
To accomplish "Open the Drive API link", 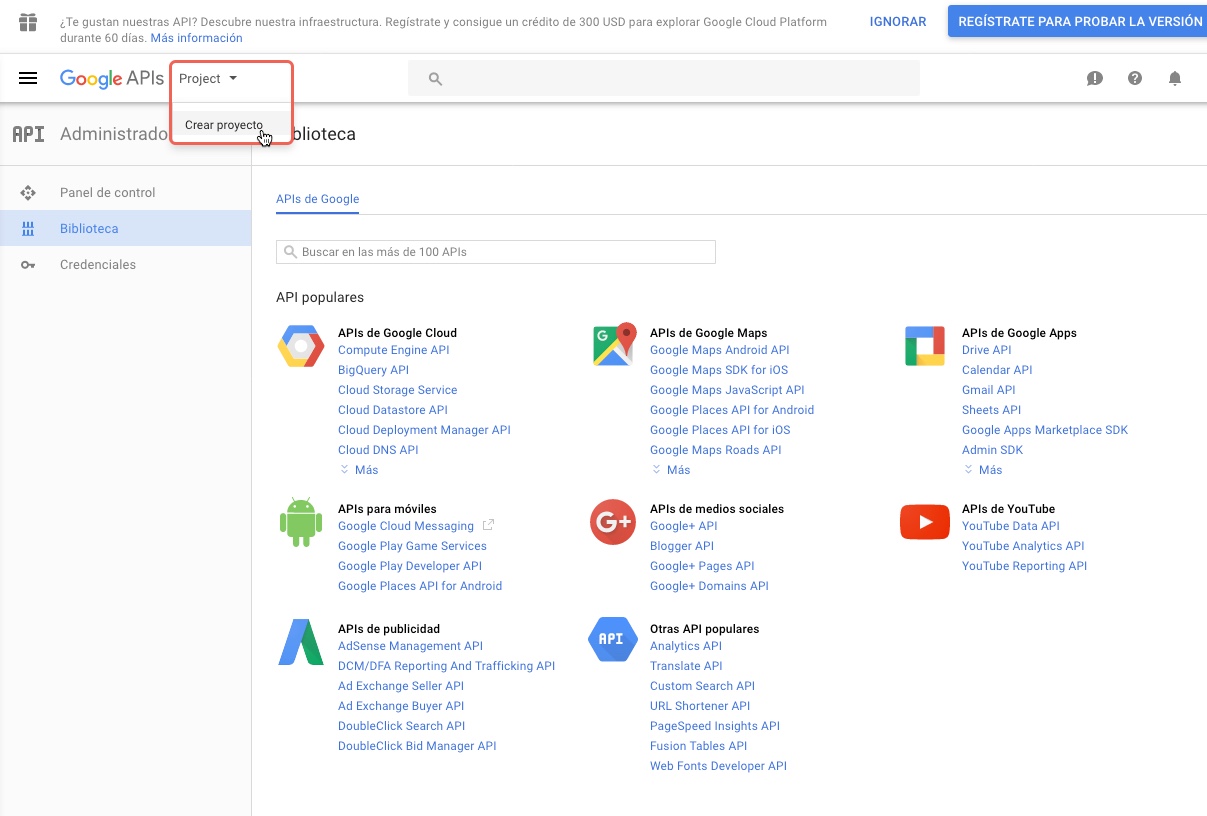I will 987,350.
